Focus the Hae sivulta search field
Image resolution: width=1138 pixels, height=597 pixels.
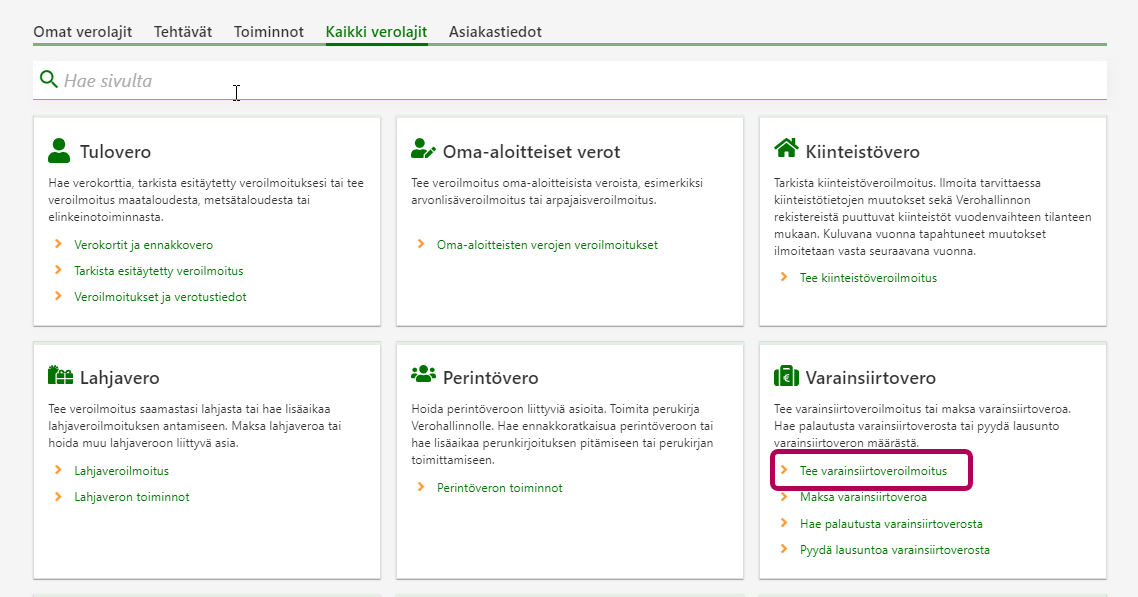point(580,80)
